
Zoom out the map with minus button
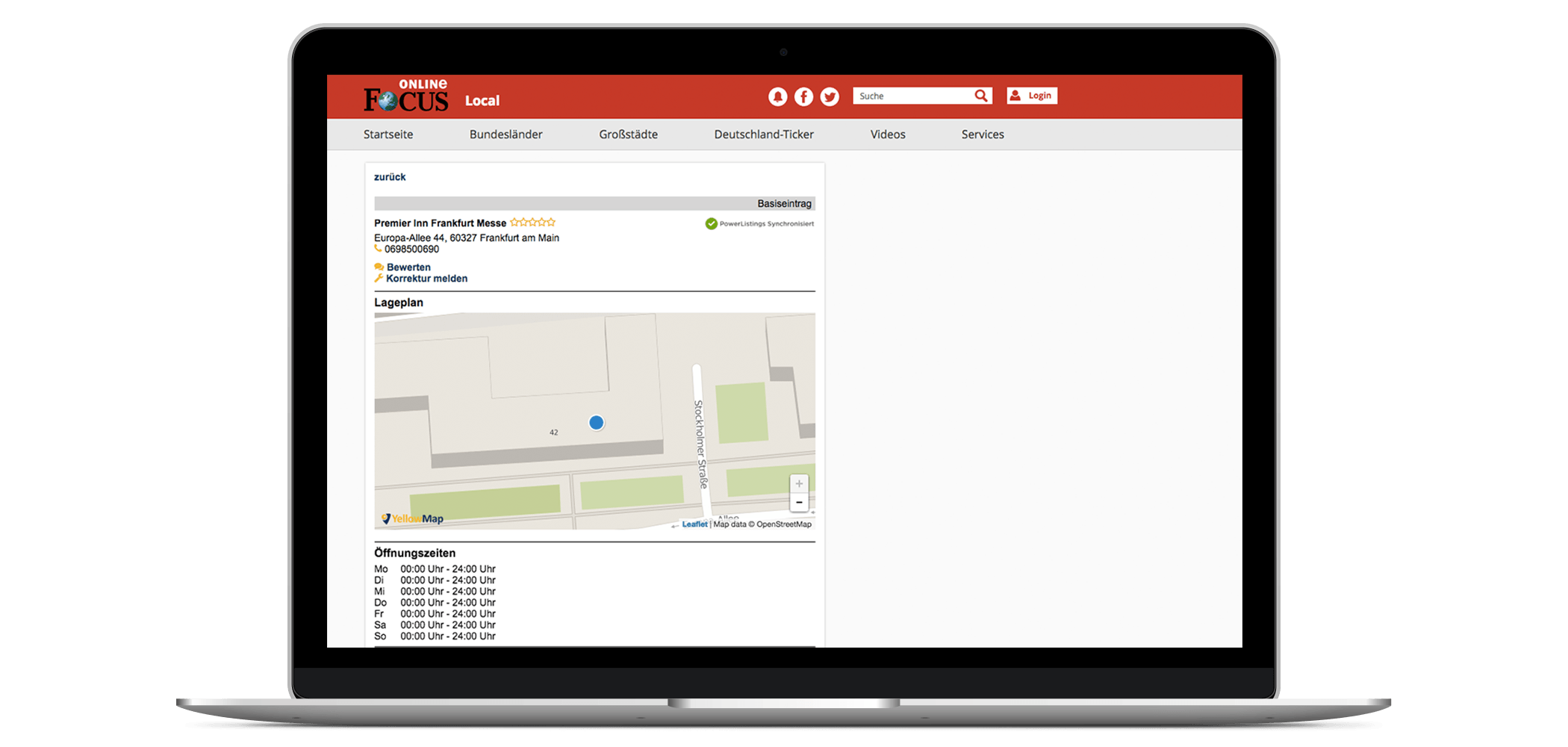799,503
